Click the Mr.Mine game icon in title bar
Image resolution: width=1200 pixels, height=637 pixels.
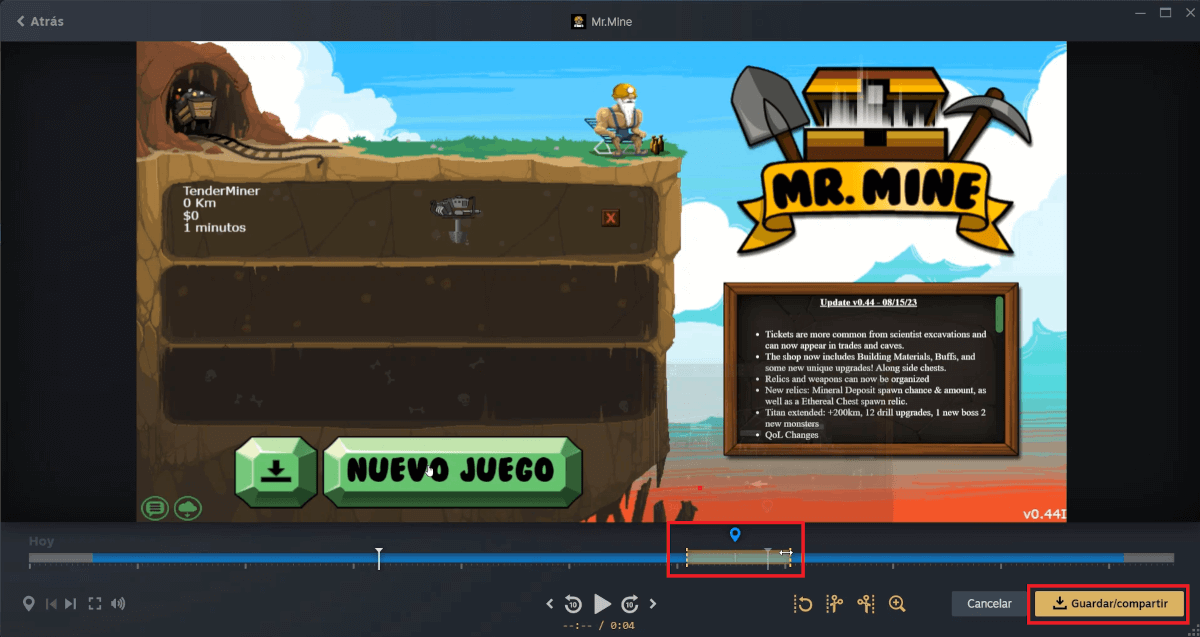point(578,21)
